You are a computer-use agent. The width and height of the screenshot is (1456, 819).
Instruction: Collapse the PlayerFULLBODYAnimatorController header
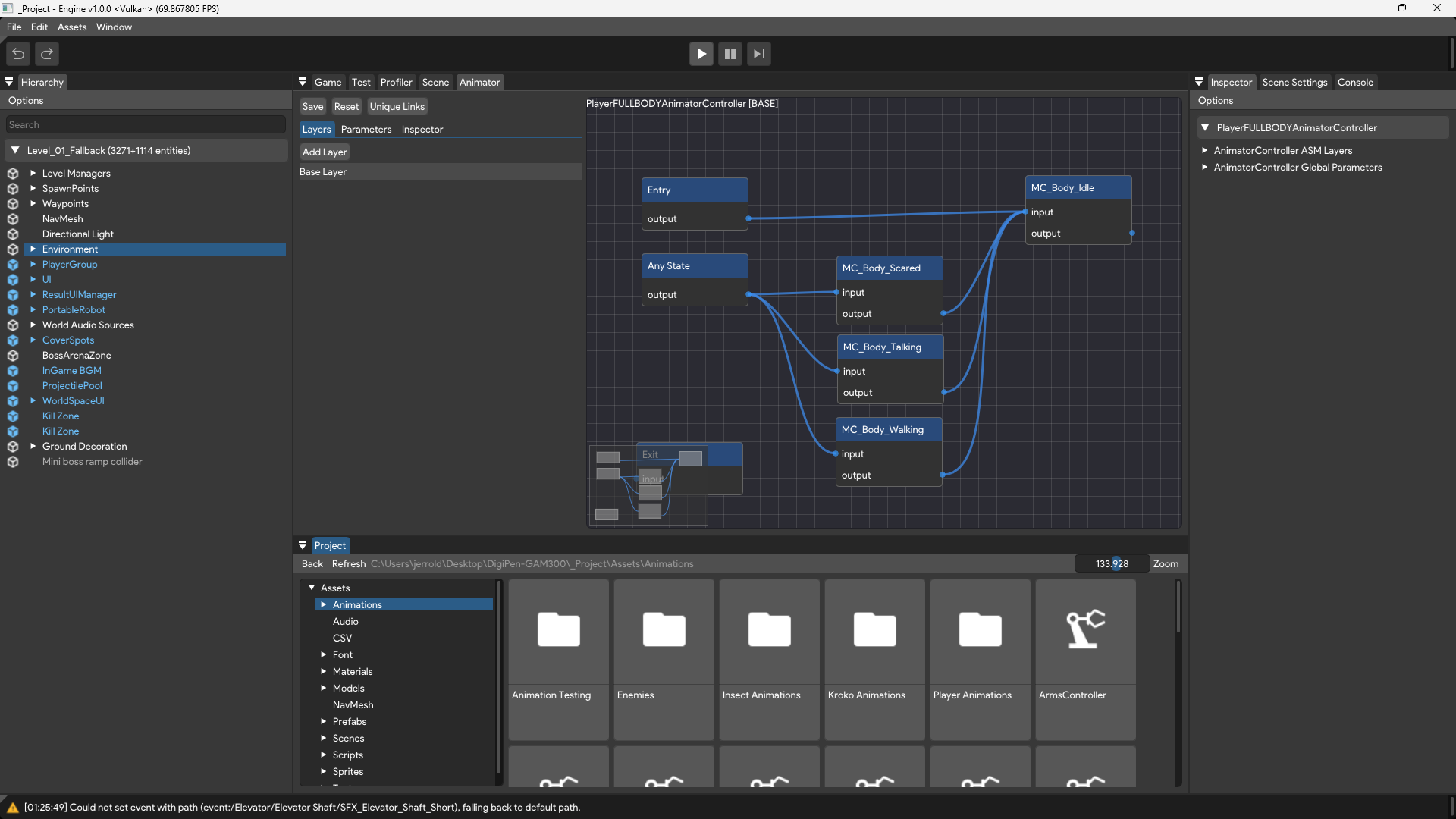1205,127
